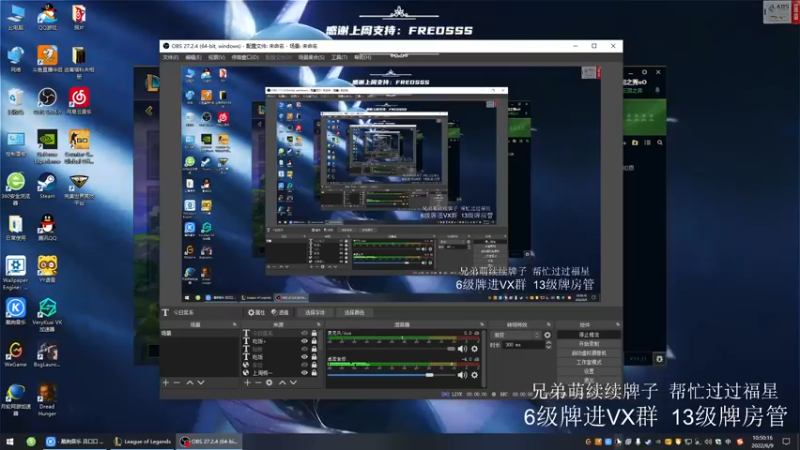Toggle eye icon of second text source
Viewport: 800px width, 450px height.
(x=305, y=341)
